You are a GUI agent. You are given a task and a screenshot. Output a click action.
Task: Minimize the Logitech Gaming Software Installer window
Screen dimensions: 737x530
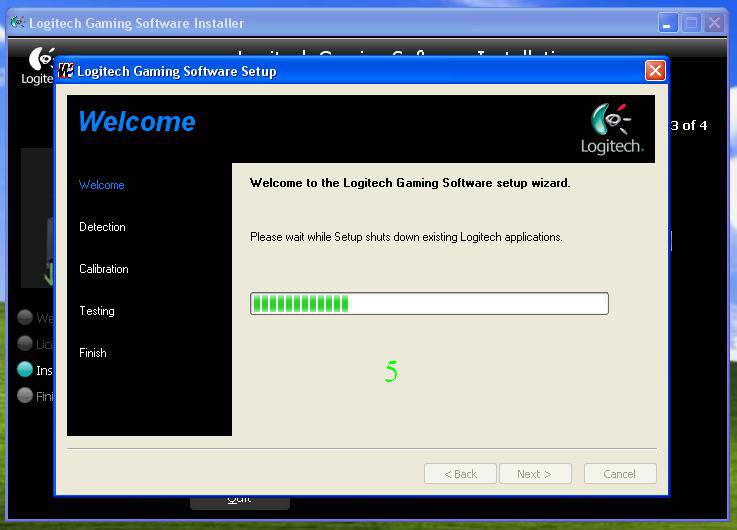coord(668,23)
